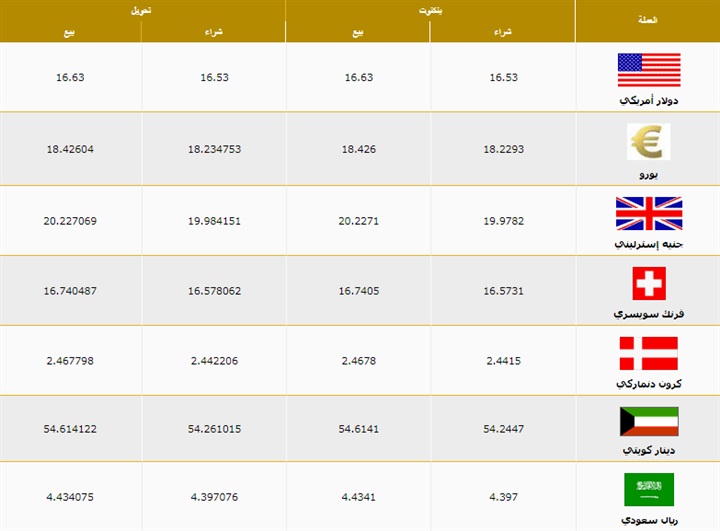This screenshot has width=720, height=531.
Task: Click the United States flag icon
Action: (648, 70)
